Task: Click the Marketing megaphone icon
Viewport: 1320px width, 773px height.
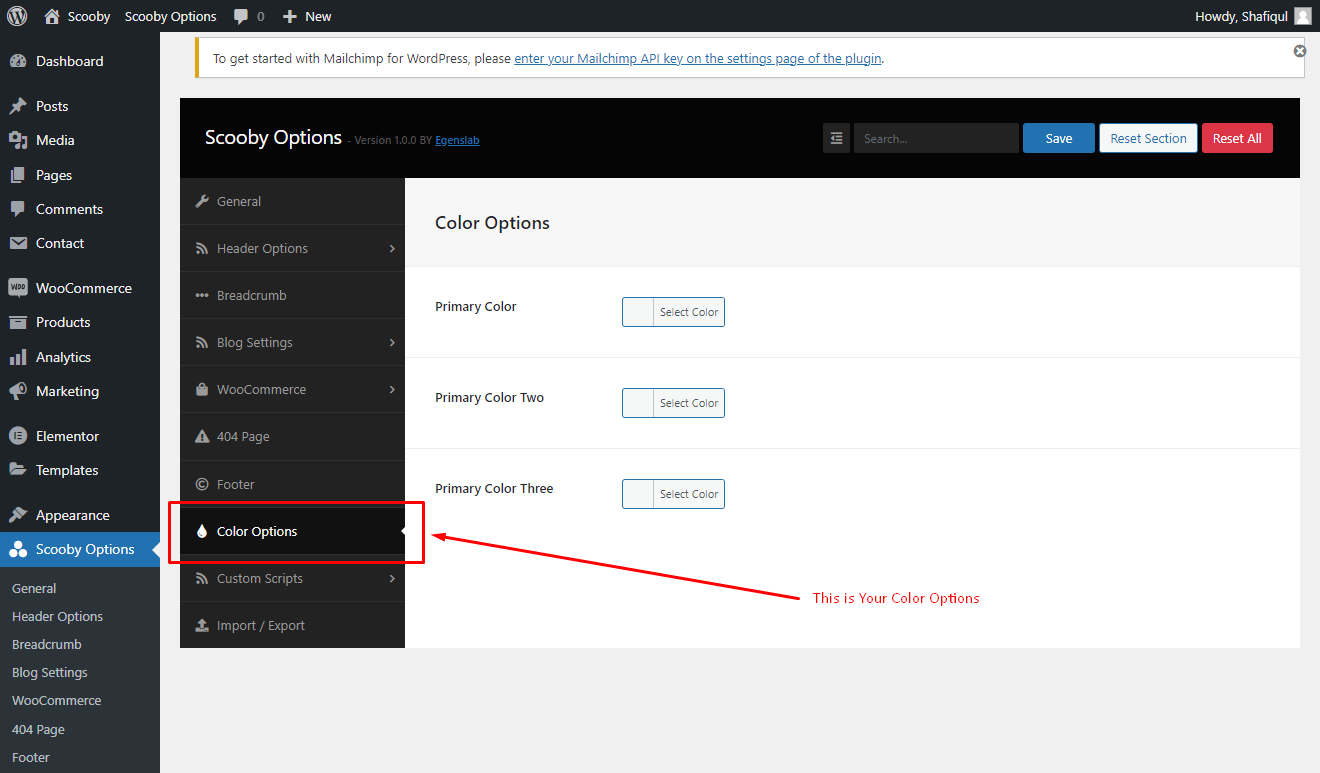Action: coord(18,391)
